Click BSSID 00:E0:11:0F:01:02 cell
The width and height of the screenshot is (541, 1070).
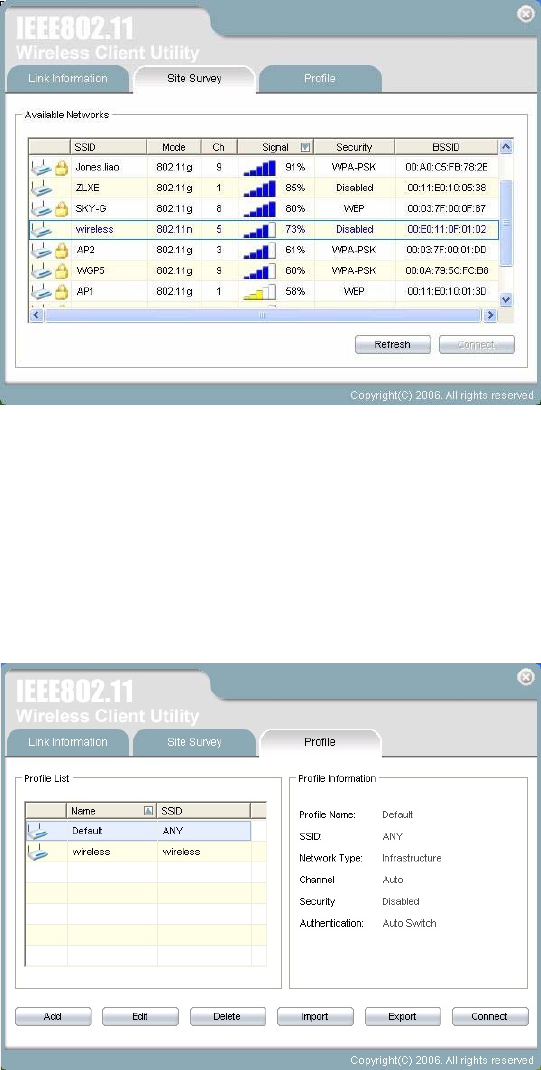[x=446, y=229]
